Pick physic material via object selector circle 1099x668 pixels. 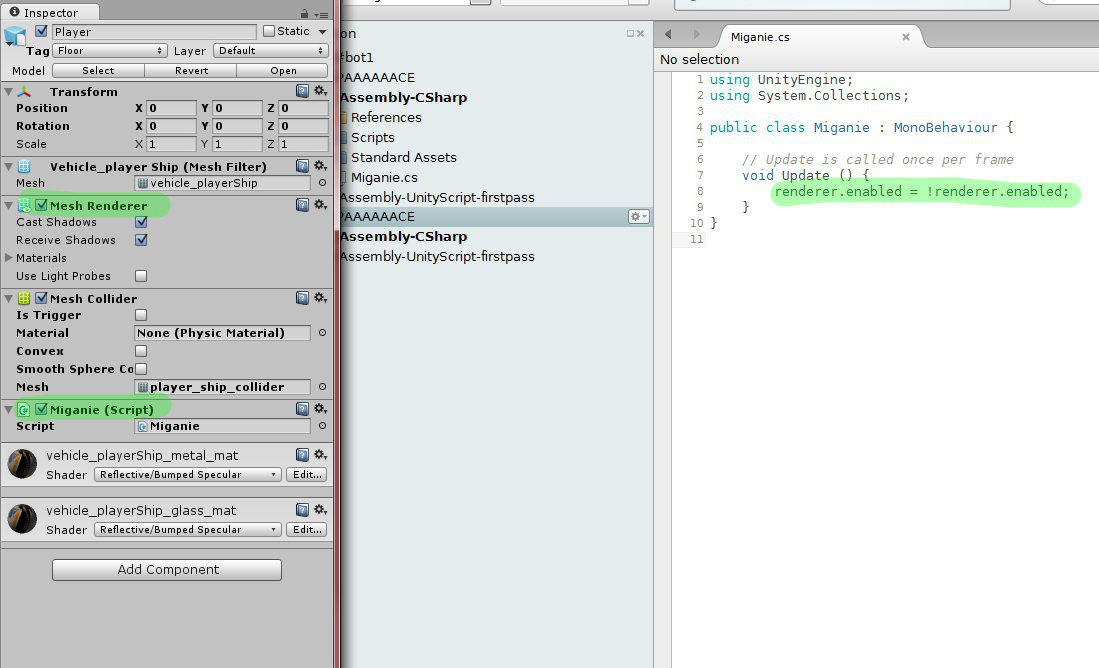pos(322,333)
